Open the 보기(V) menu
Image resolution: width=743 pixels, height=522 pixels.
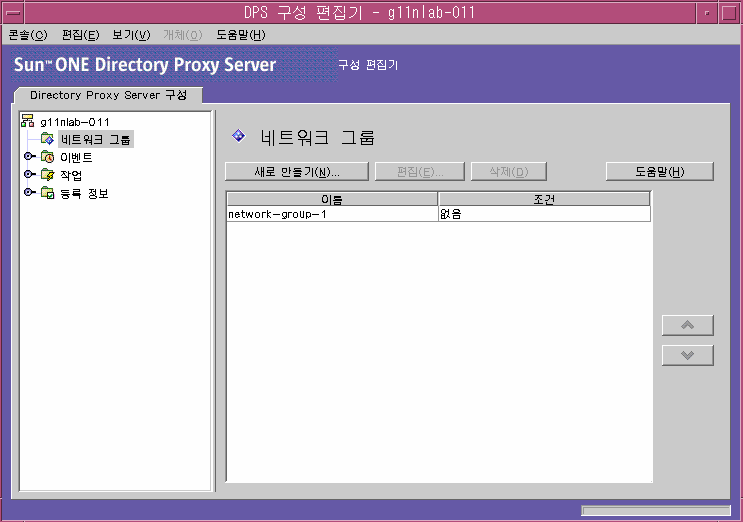131,35
